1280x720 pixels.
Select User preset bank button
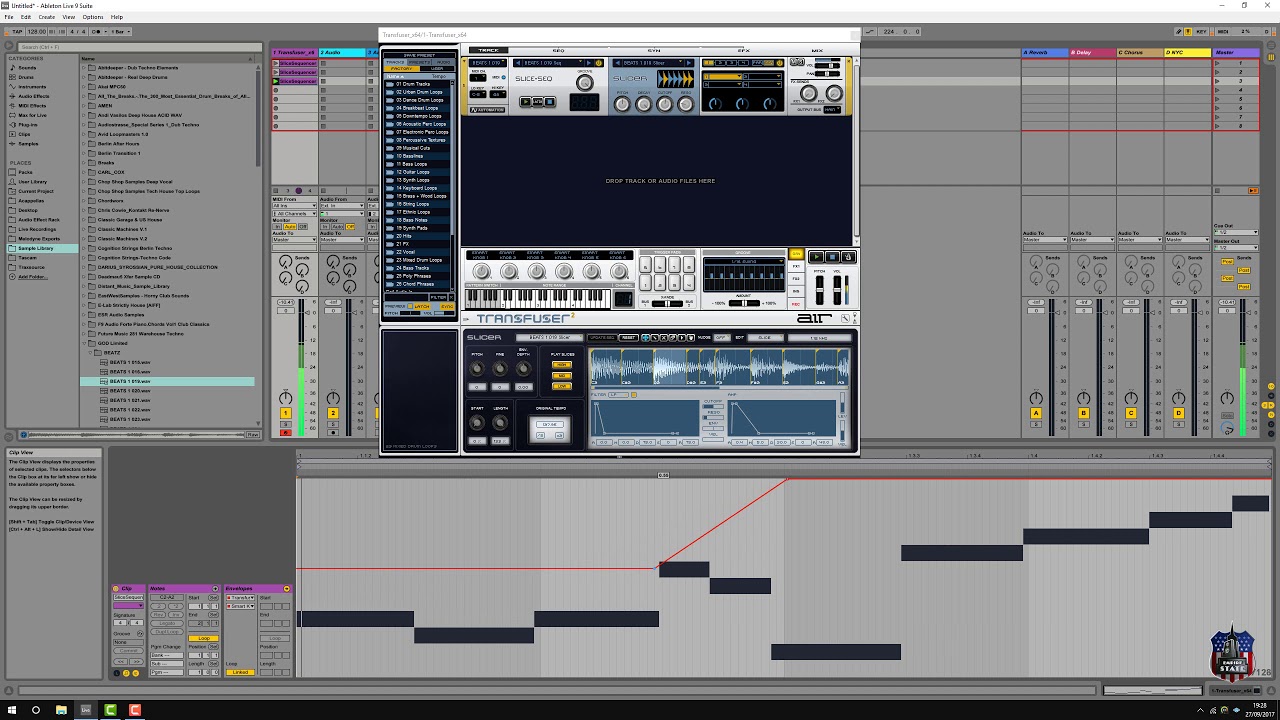(x=436, y=69)
